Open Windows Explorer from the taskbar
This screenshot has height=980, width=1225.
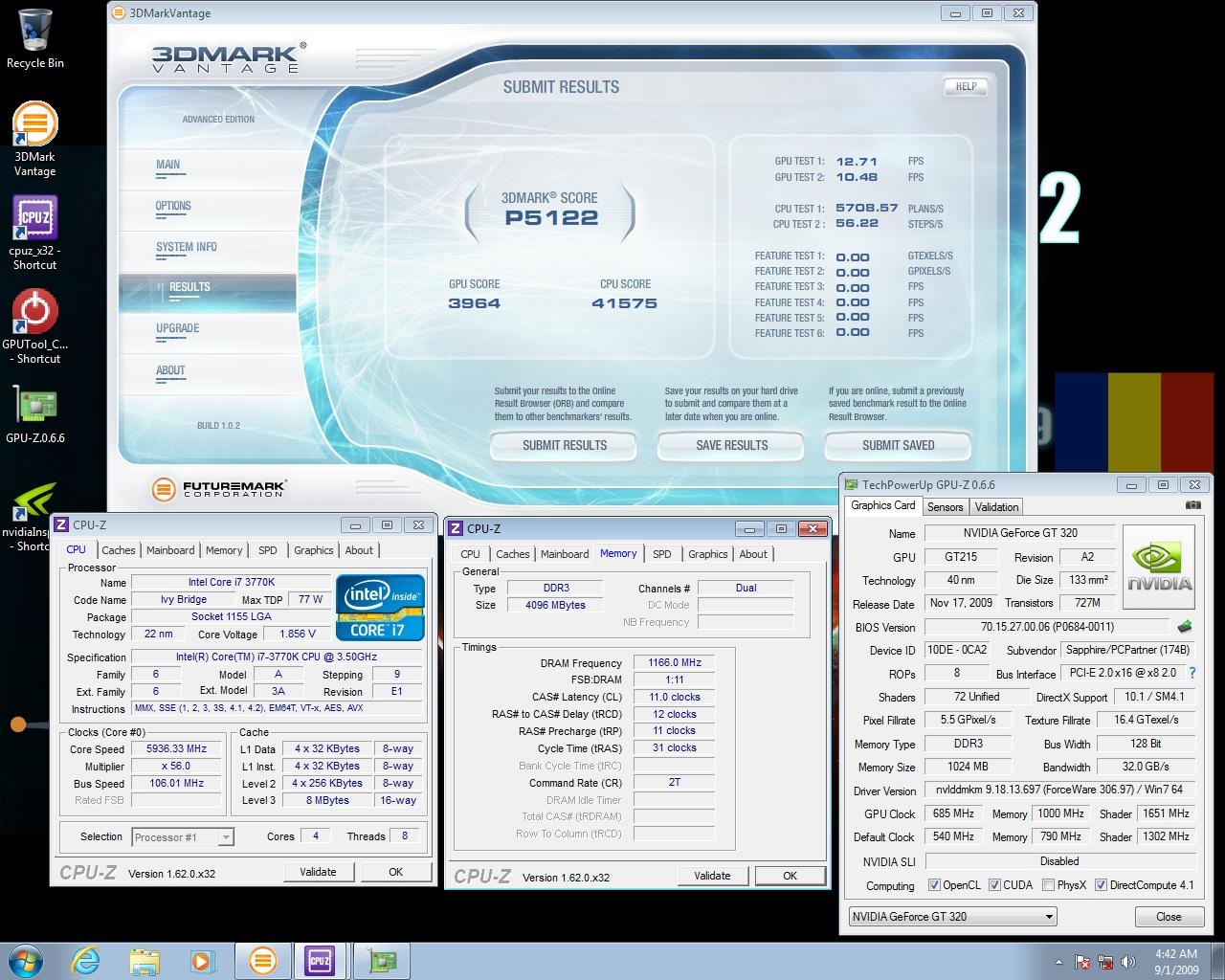click(x=145, y=960)
